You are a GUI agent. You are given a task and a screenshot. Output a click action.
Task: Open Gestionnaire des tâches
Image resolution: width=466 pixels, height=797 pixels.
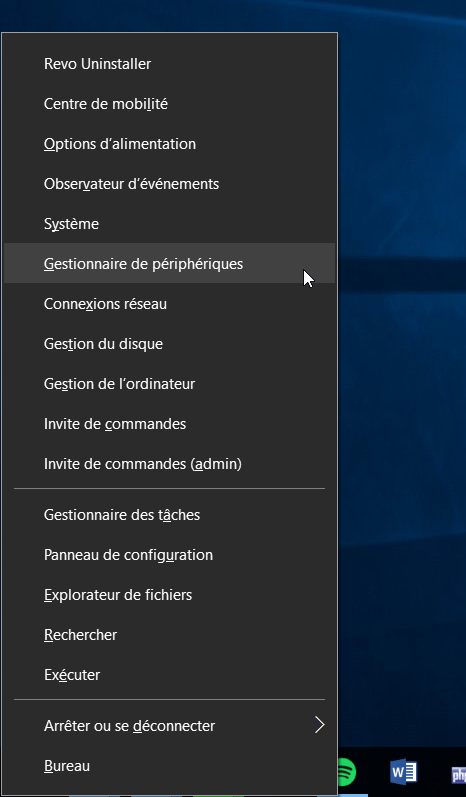point(169,514)
